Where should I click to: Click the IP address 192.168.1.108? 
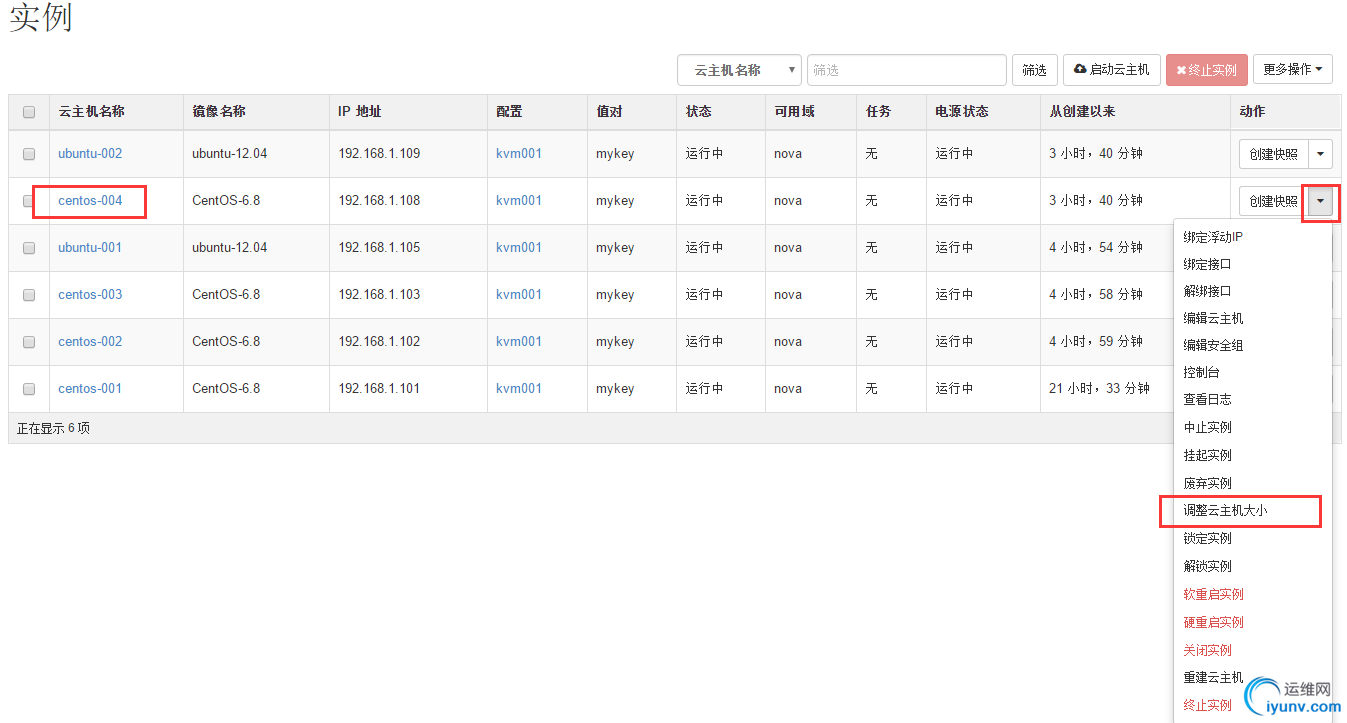pyautogui.click(x=379, y=201)
